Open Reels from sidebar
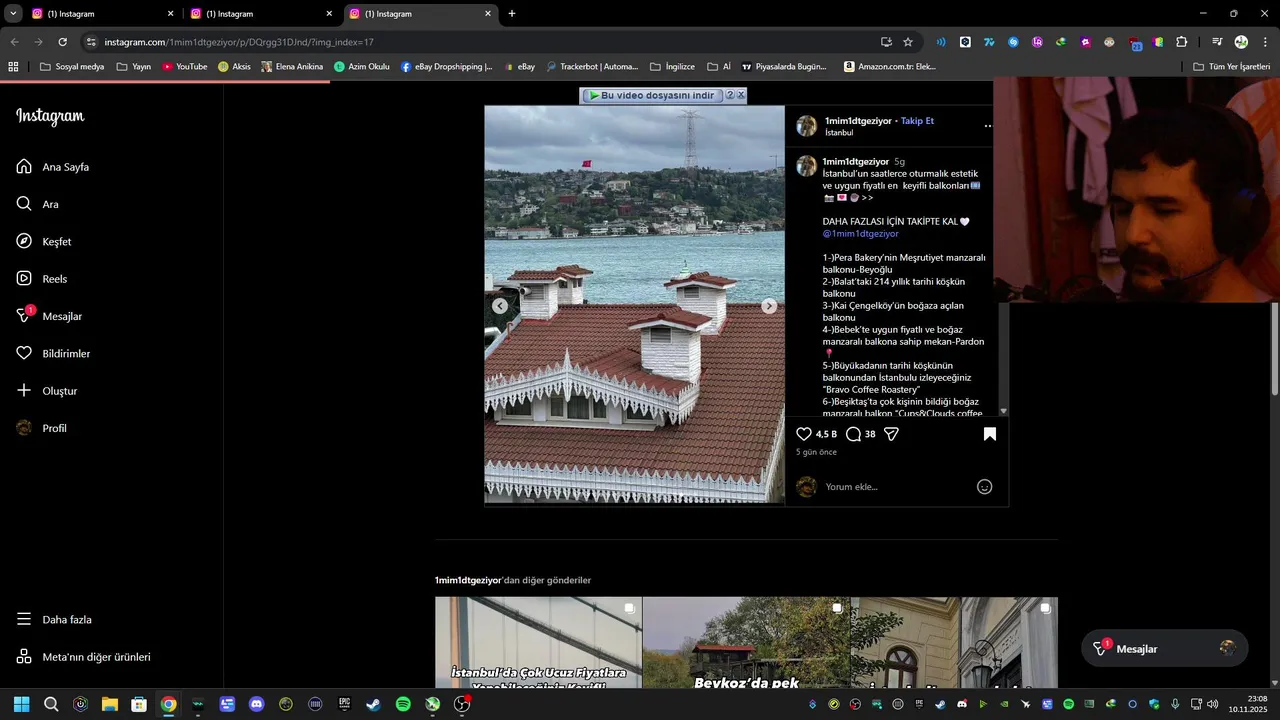The width and height of the screenshot is (1280, 720). coord(42,279)
